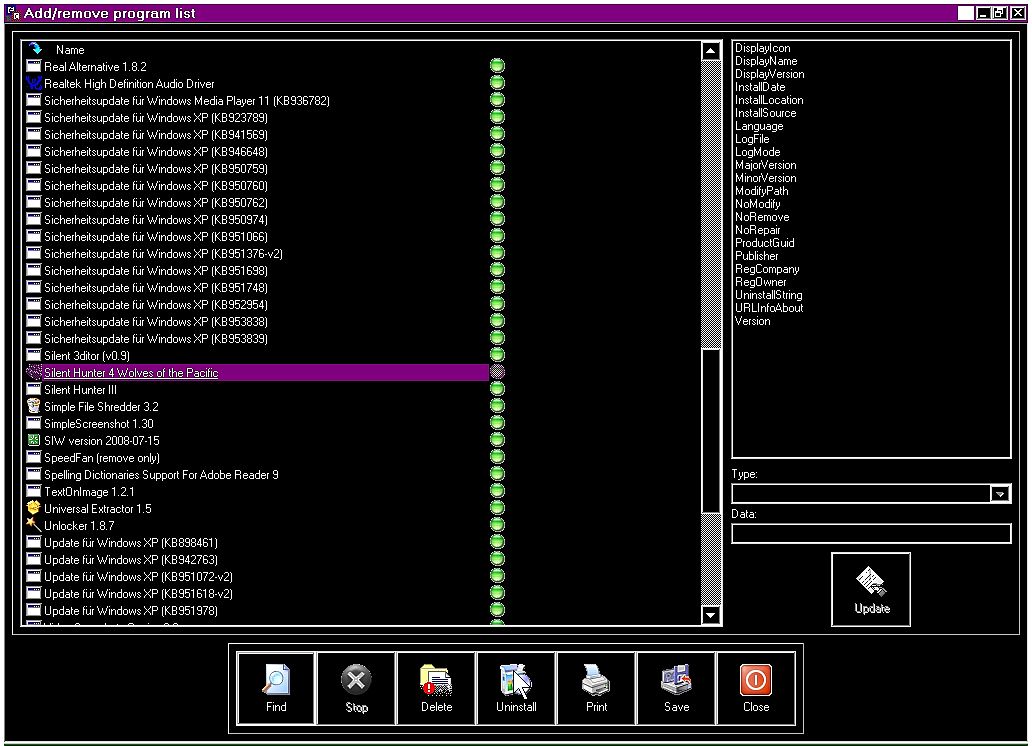Viewport: 1032px width, 746px height.
Task: Click the green status dot for SimpleScreenshot 1.30
Action: tap(498, 423)
